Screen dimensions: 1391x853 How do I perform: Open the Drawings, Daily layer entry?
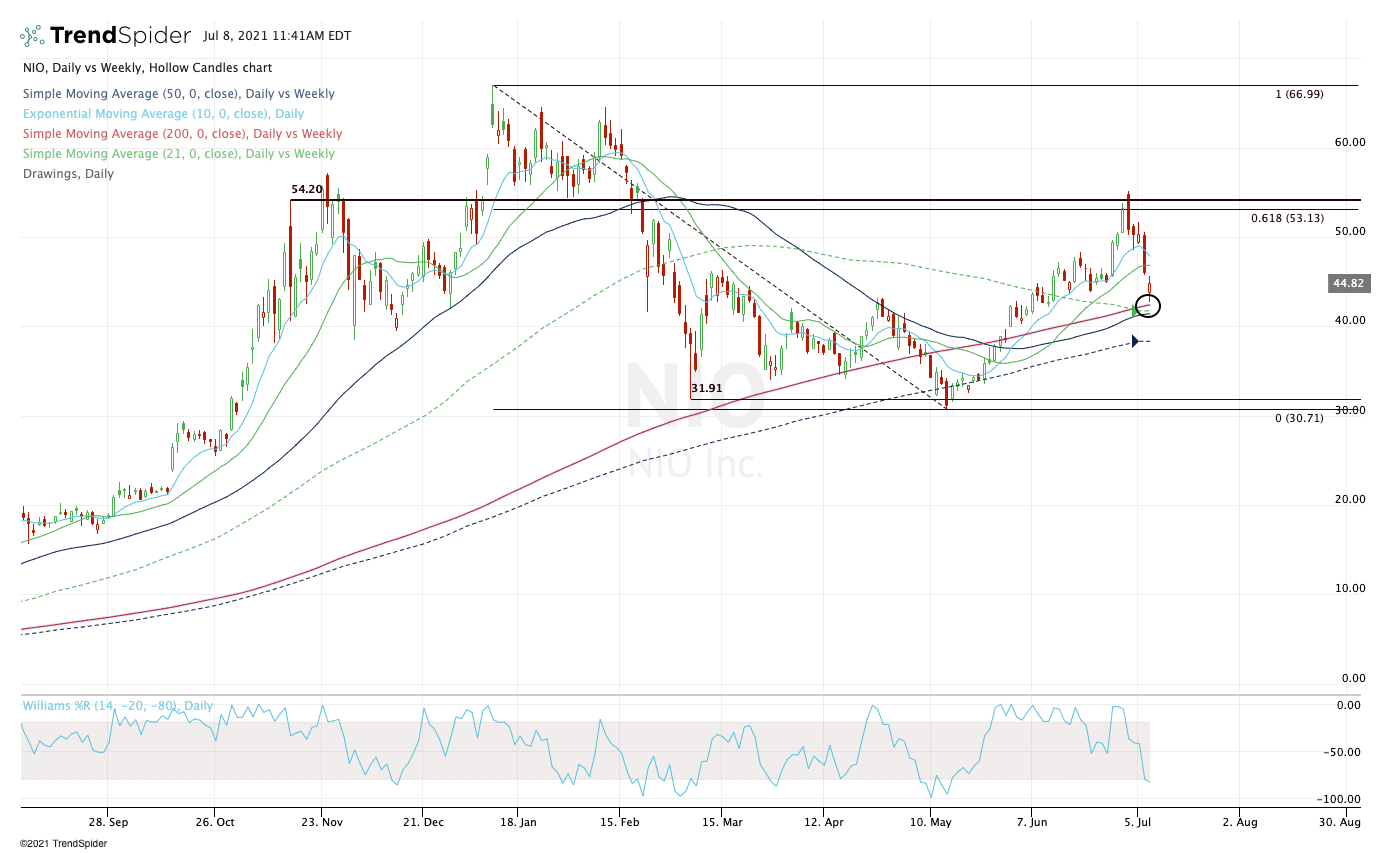point(67,173)
